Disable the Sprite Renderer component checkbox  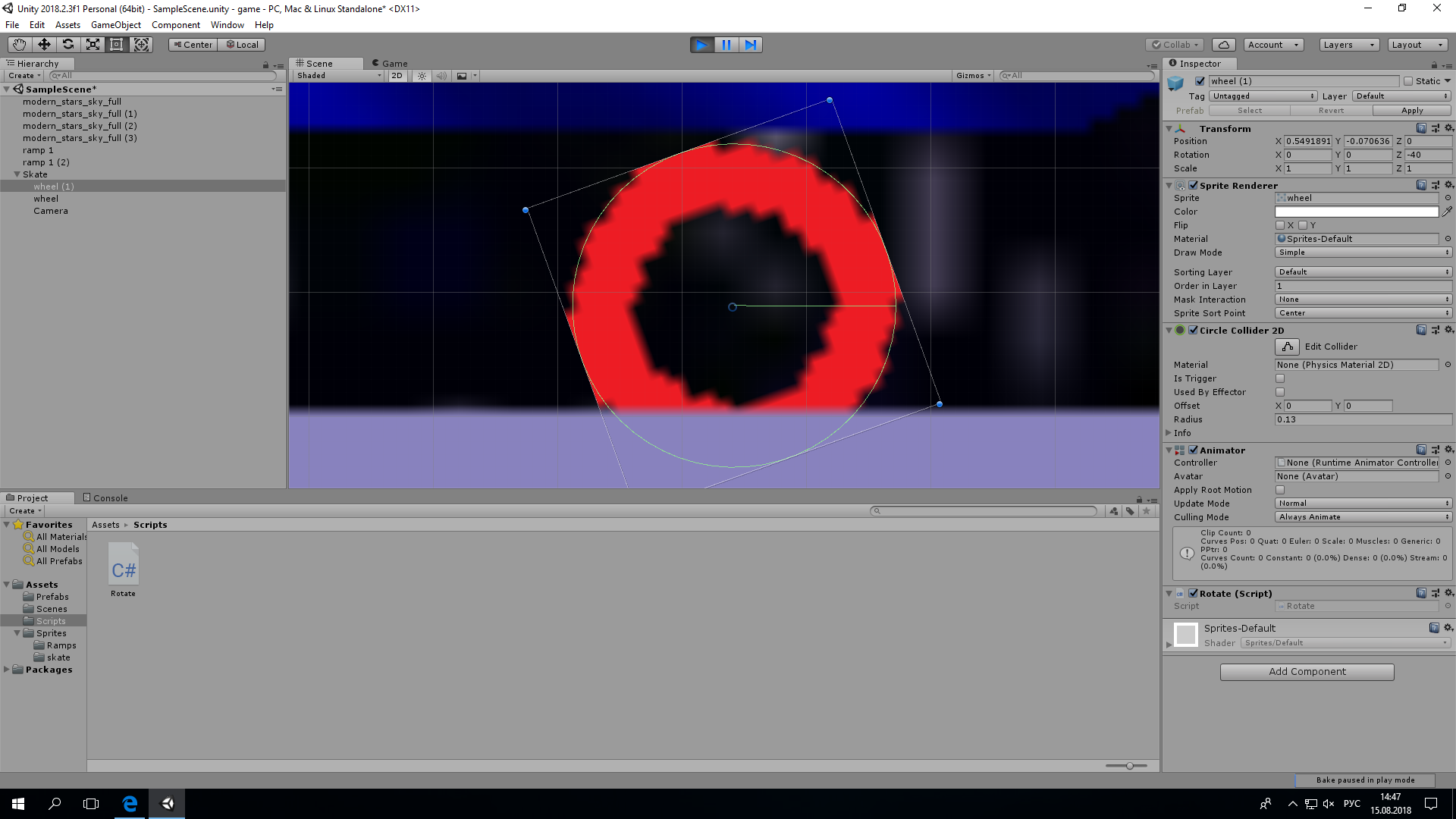point(1194,185)
